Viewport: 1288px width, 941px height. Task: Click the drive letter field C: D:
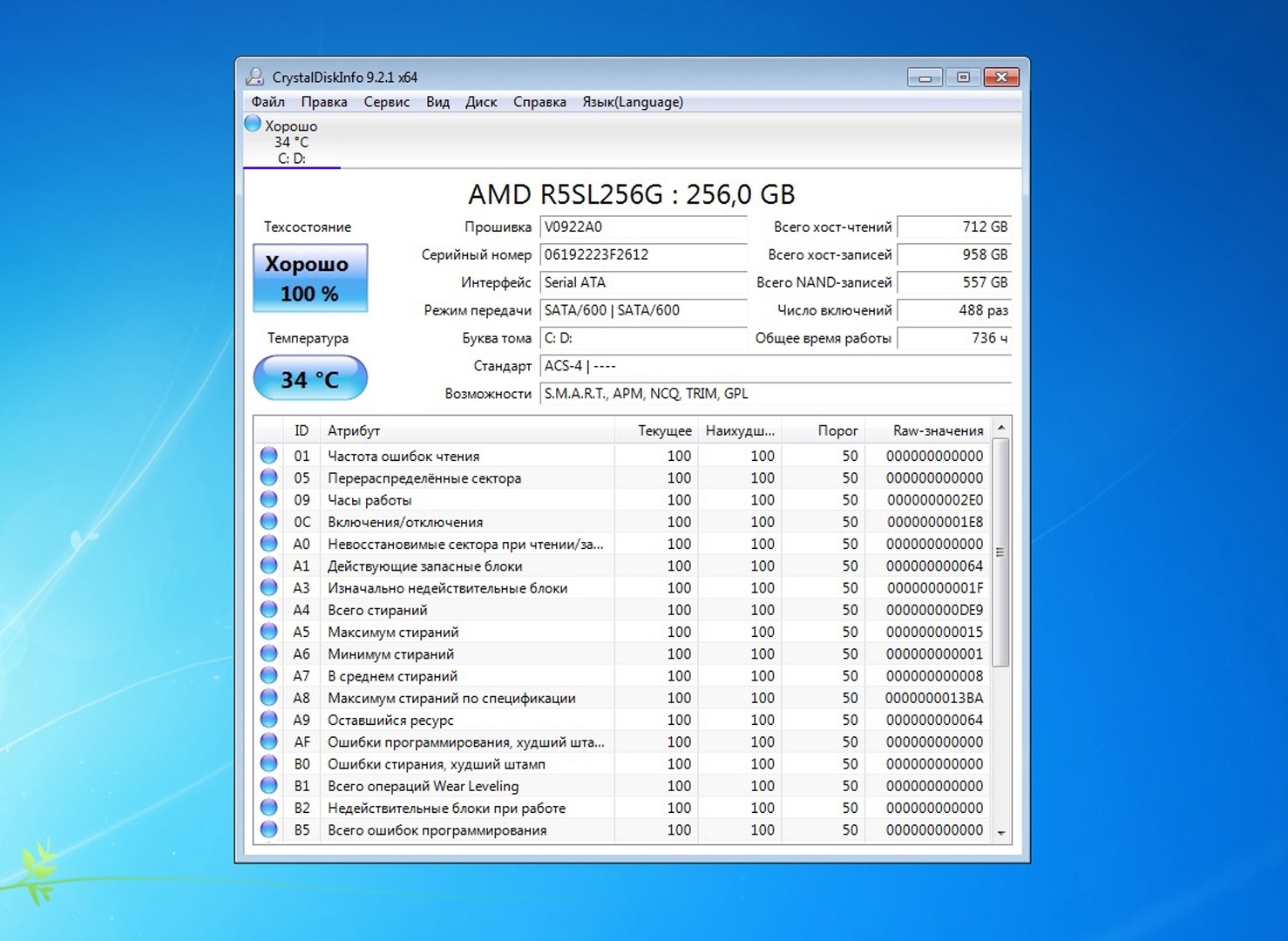643,339
